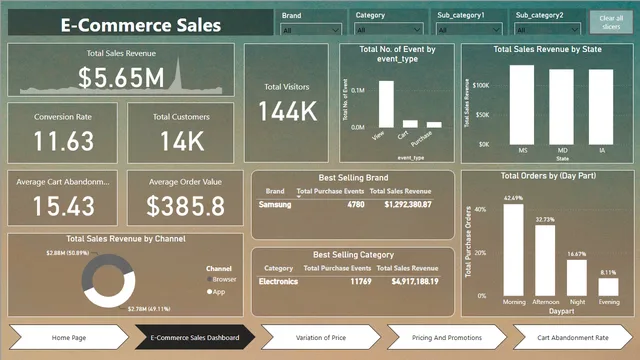Click the Total Sales Revenue by State title
Screen dimensions: 640x360
click(547, 49)
